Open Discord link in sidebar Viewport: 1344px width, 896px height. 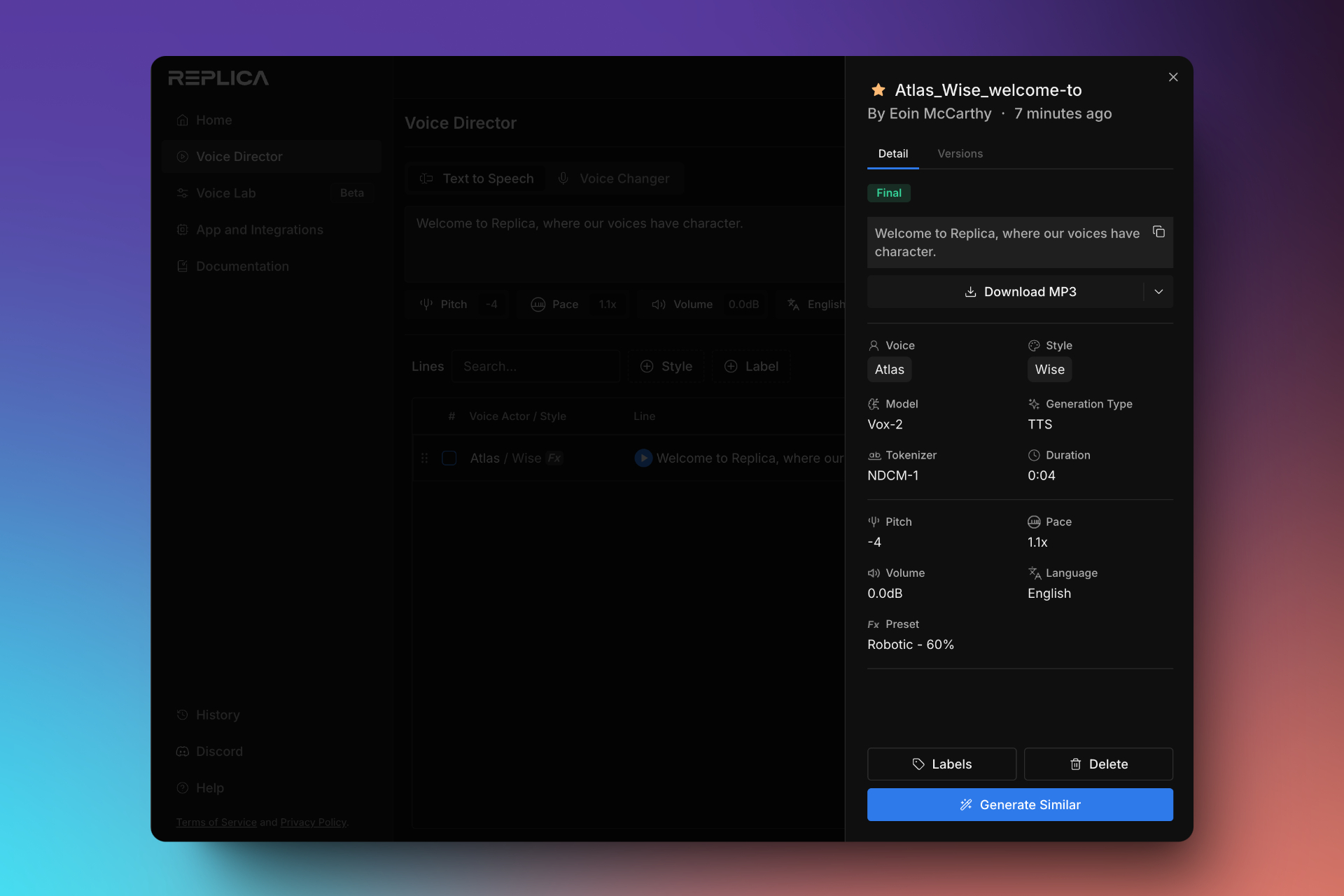[272, 751]
